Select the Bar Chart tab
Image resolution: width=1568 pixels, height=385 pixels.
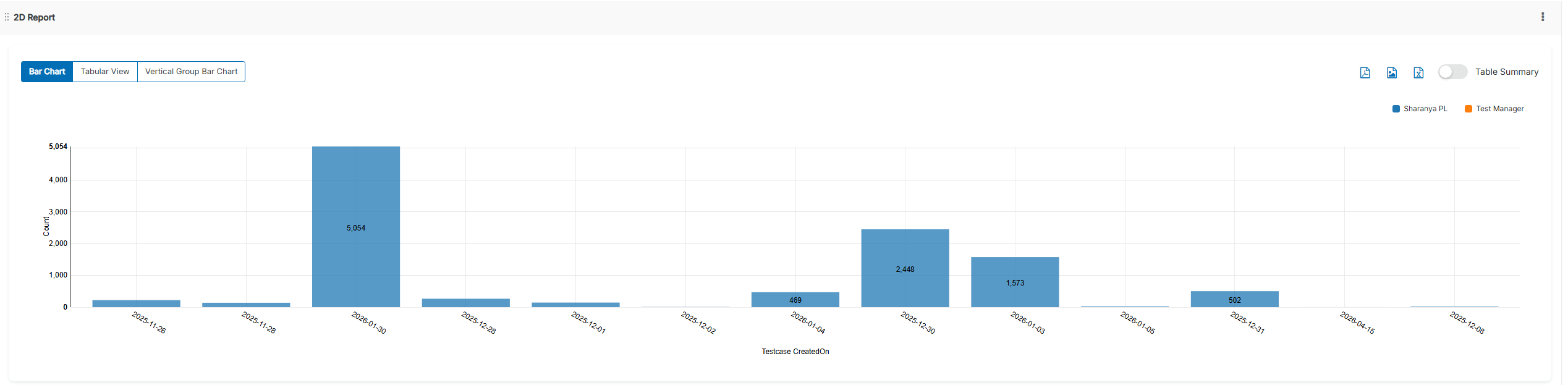coord(47,72)
